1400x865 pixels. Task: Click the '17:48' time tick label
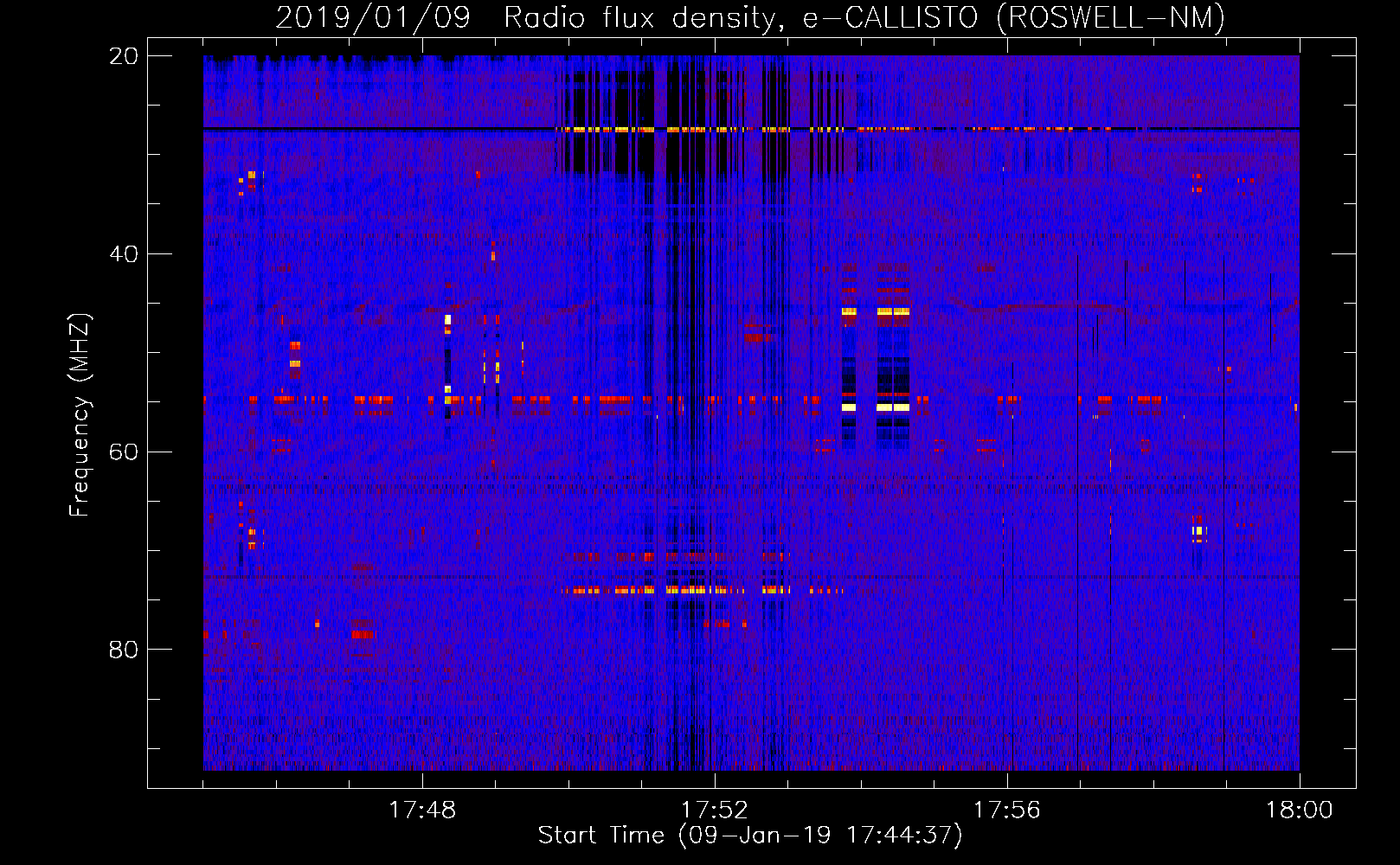pyautogui.click(x=422, y=811)
